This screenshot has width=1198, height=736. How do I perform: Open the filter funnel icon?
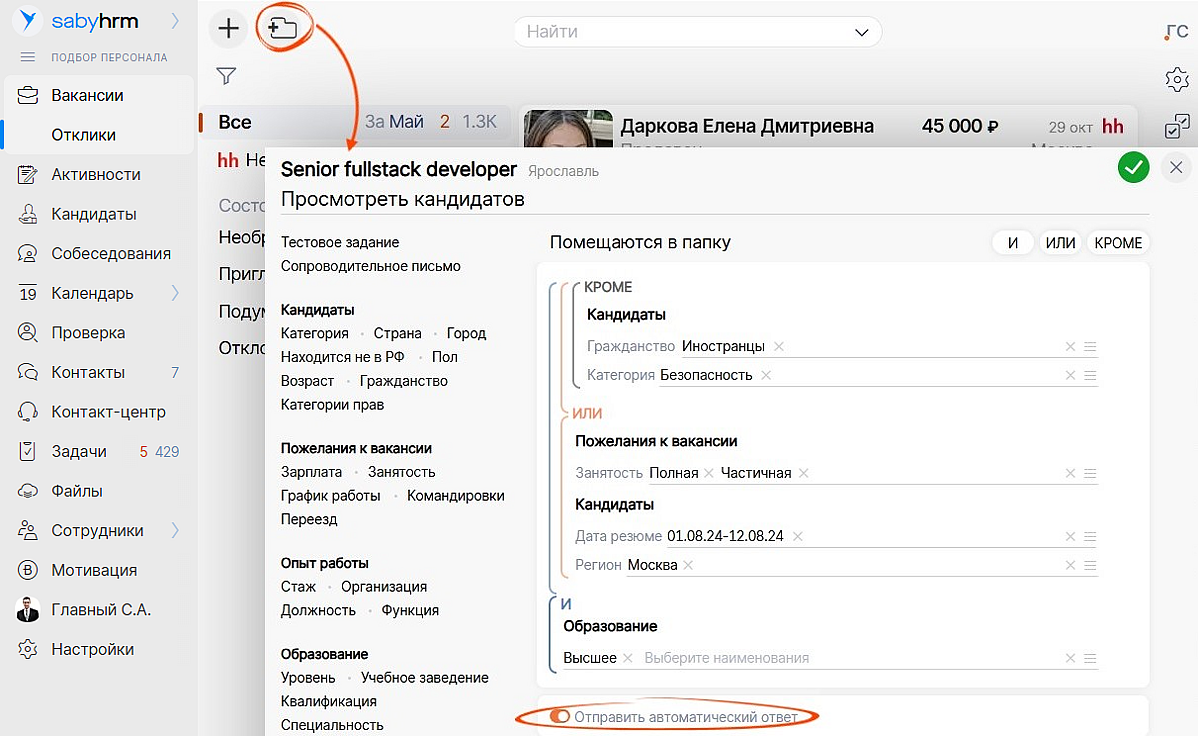click(x=226, y=76)
